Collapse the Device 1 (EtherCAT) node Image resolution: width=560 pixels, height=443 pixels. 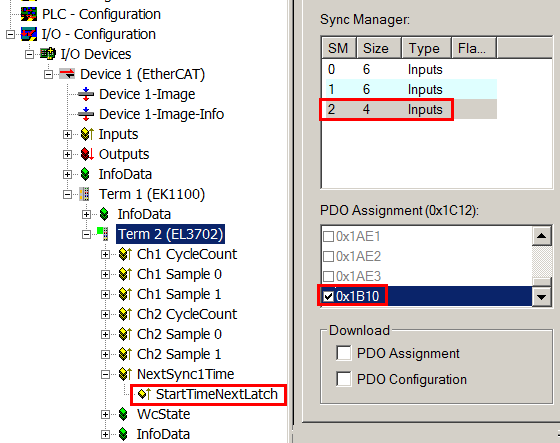[48, 74]
